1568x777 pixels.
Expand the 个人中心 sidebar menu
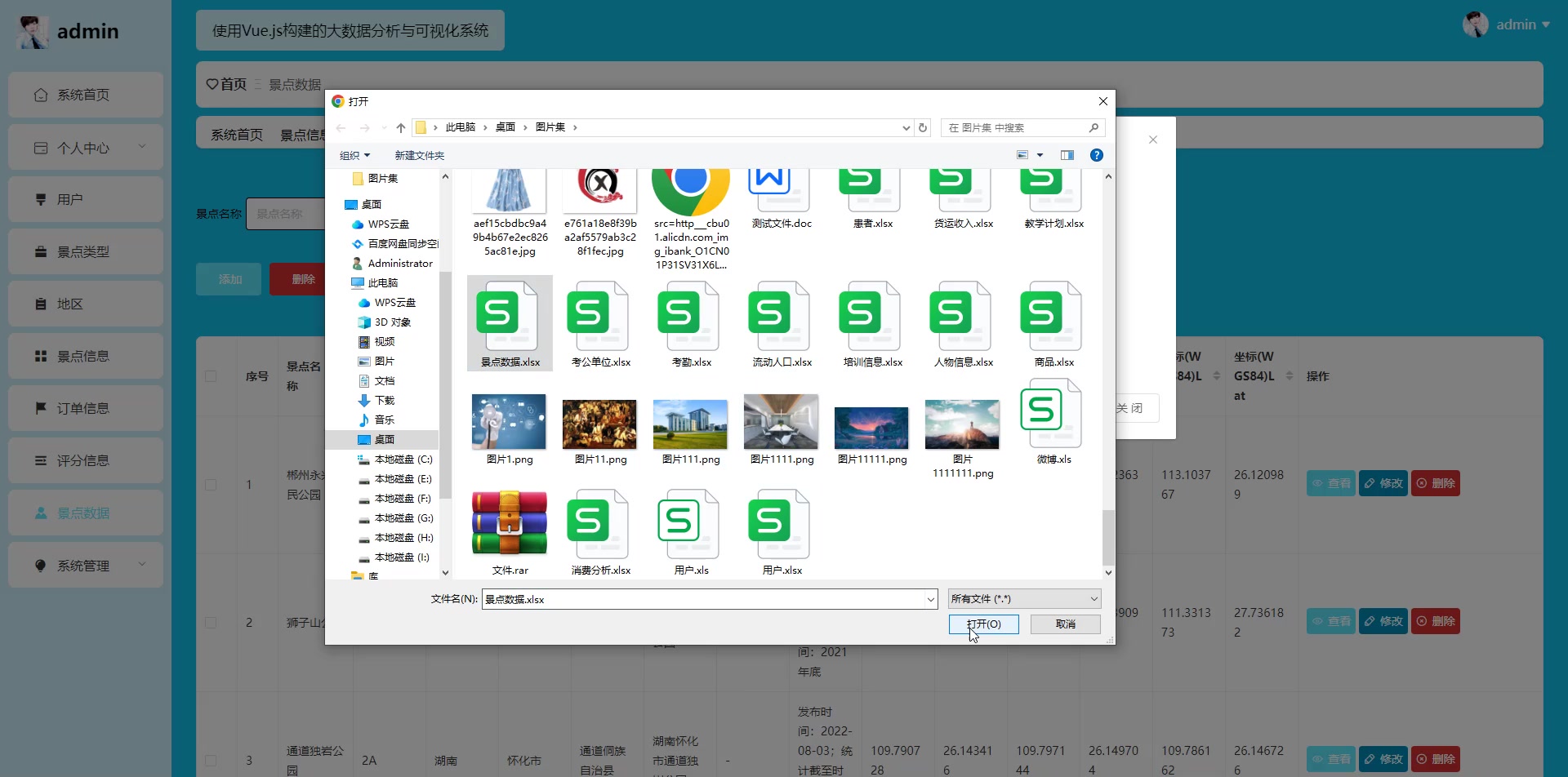point(86,148)
